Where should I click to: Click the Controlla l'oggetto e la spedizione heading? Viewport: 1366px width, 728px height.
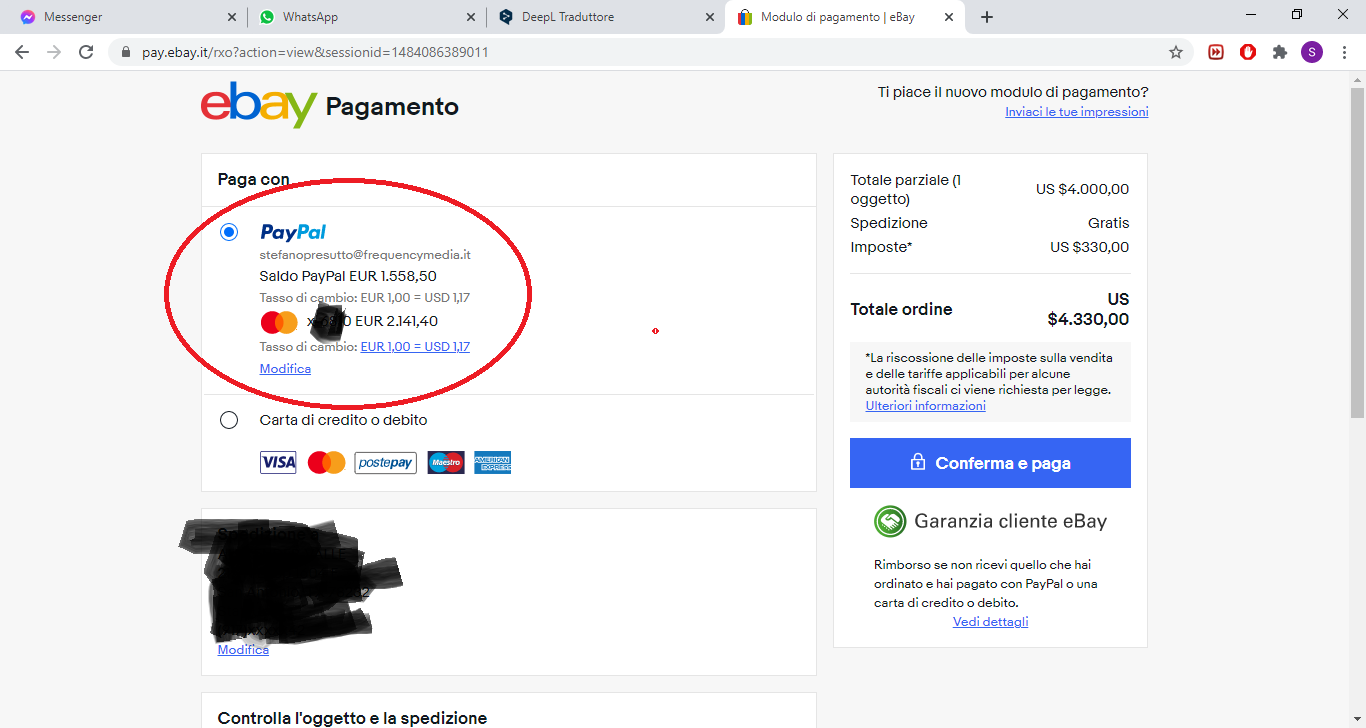click(x=352, y=718)
